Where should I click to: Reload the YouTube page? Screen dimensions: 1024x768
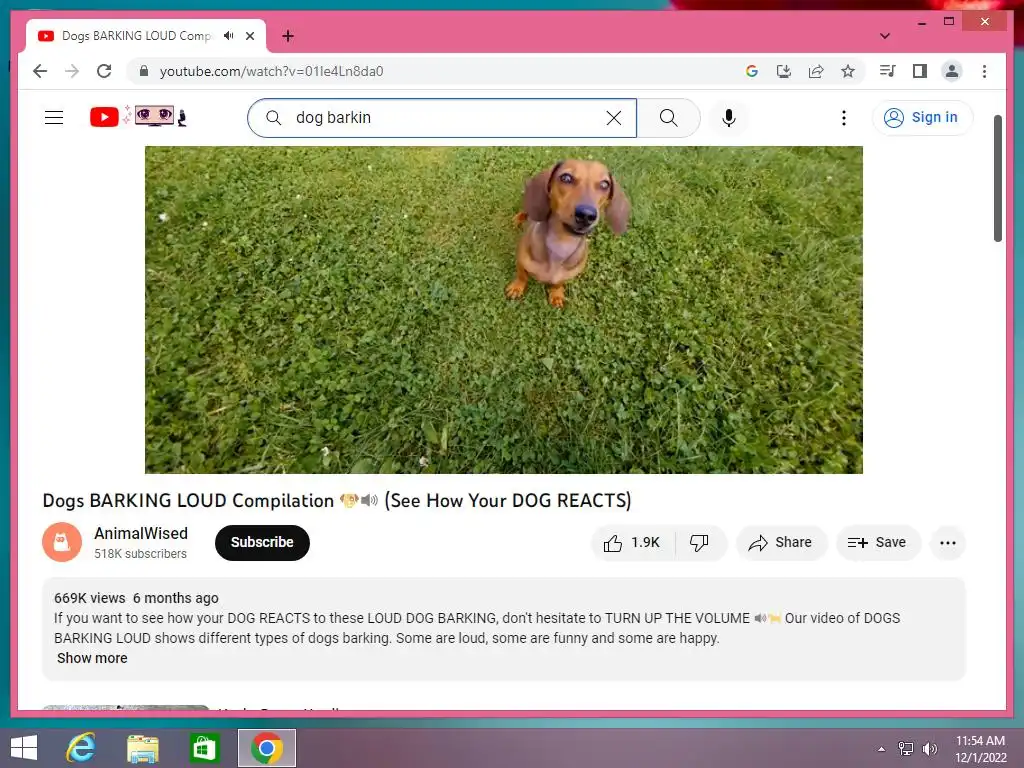pyautogui.click(x=104, y=71)
